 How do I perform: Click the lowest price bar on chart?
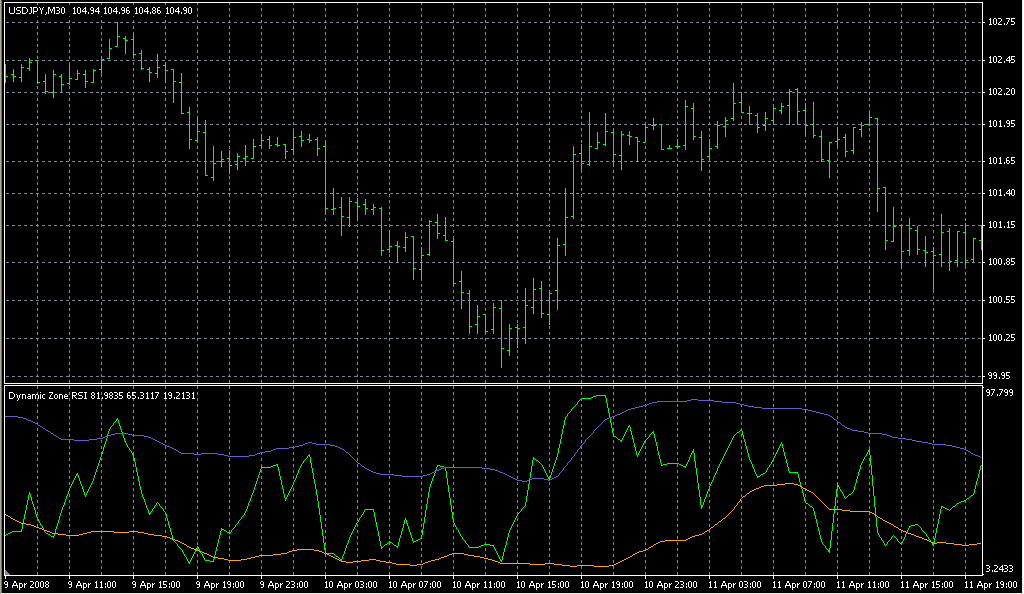coord(505,352)
